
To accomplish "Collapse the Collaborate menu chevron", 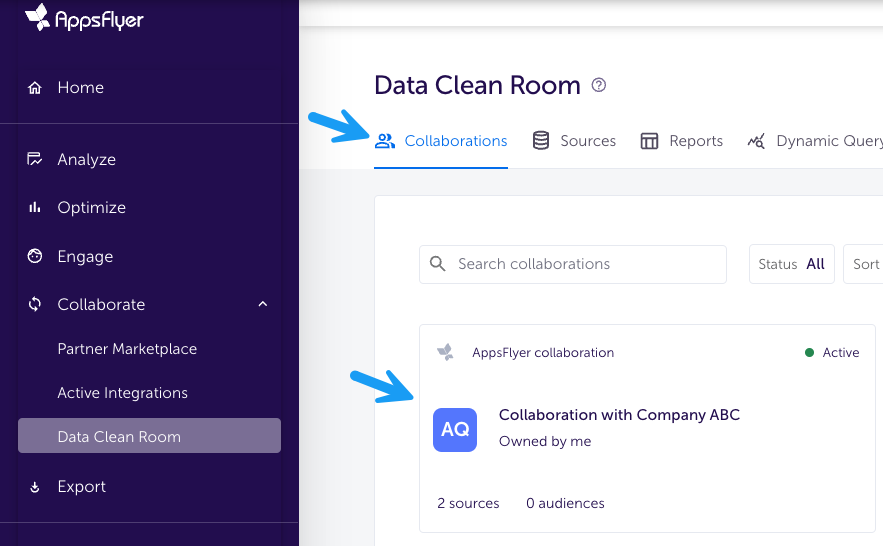I will click(262, 304).
